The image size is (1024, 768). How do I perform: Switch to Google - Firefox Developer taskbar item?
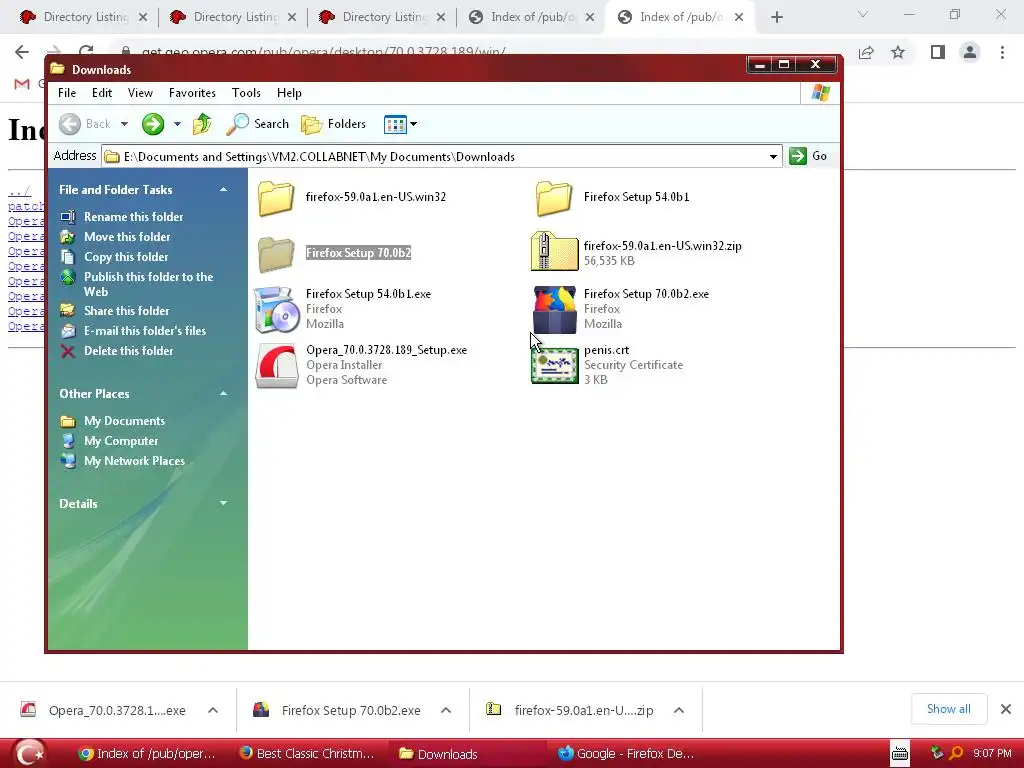coord(627,754)
